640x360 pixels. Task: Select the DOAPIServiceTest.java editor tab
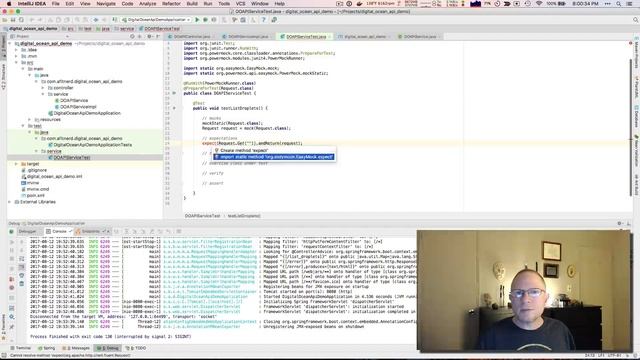coord(305,36)
